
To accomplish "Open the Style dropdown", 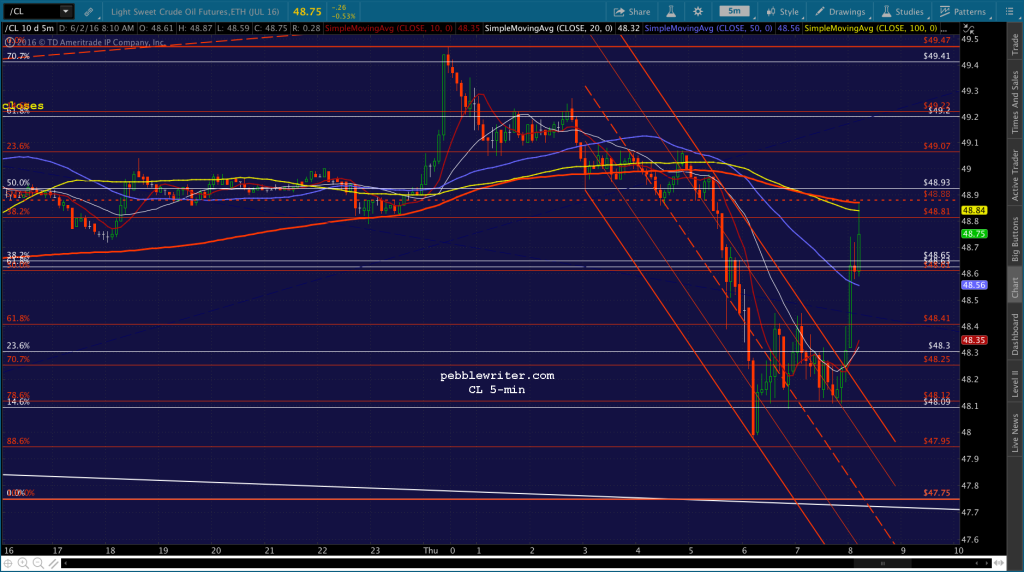I will (x=782, y=12).
